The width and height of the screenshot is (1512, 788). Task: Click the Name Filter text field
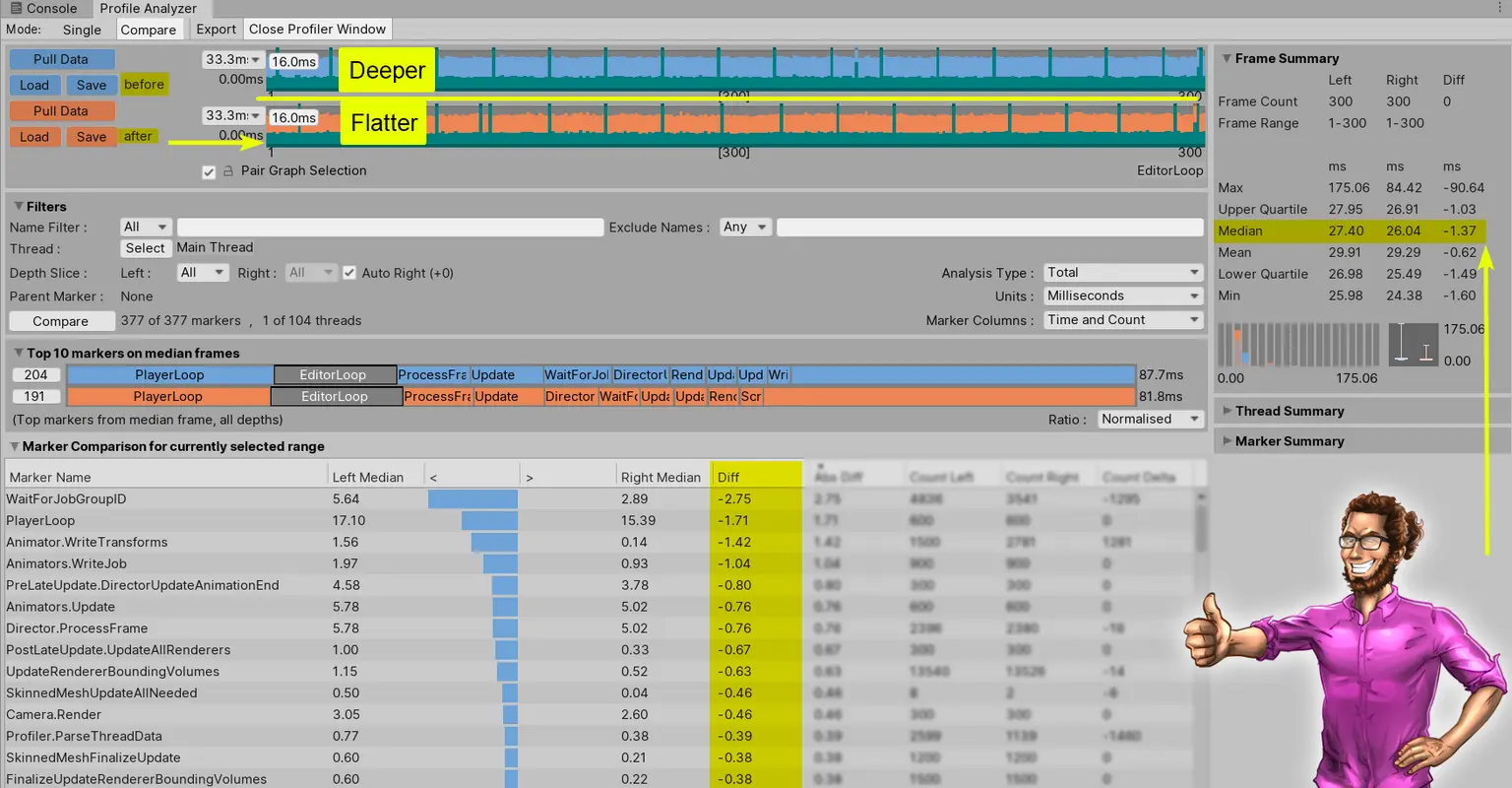coord(390,228)
